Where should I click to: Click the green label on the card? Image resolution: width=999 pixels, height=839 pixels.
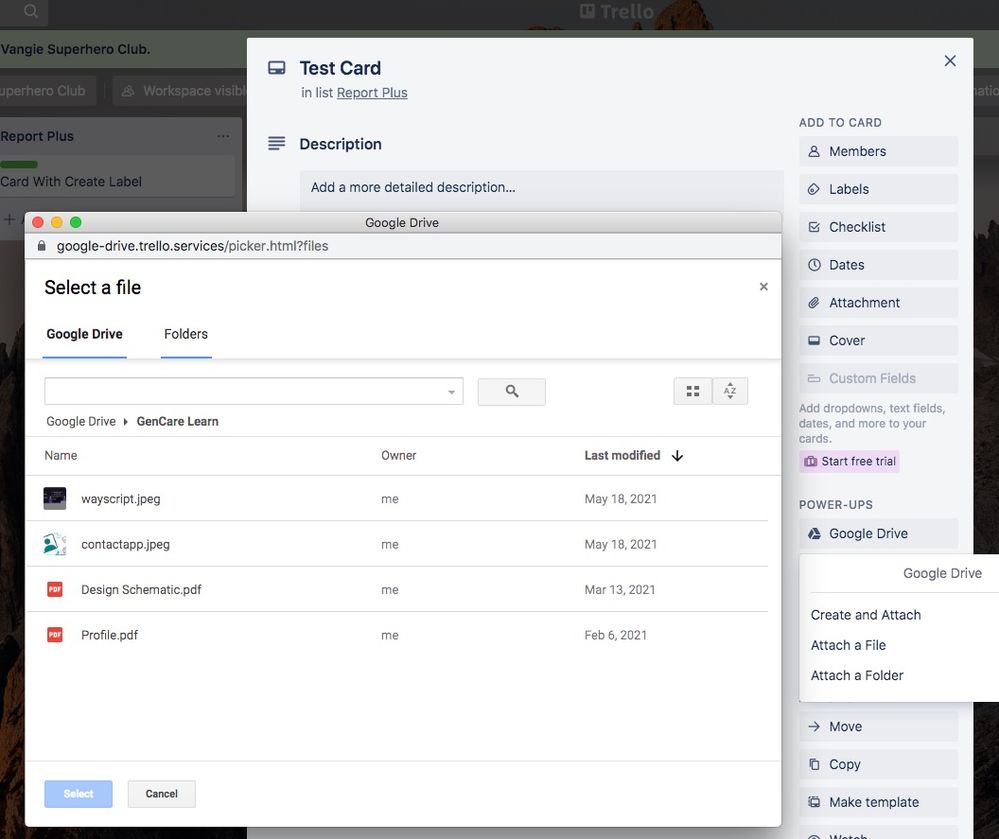coord(18,164)
